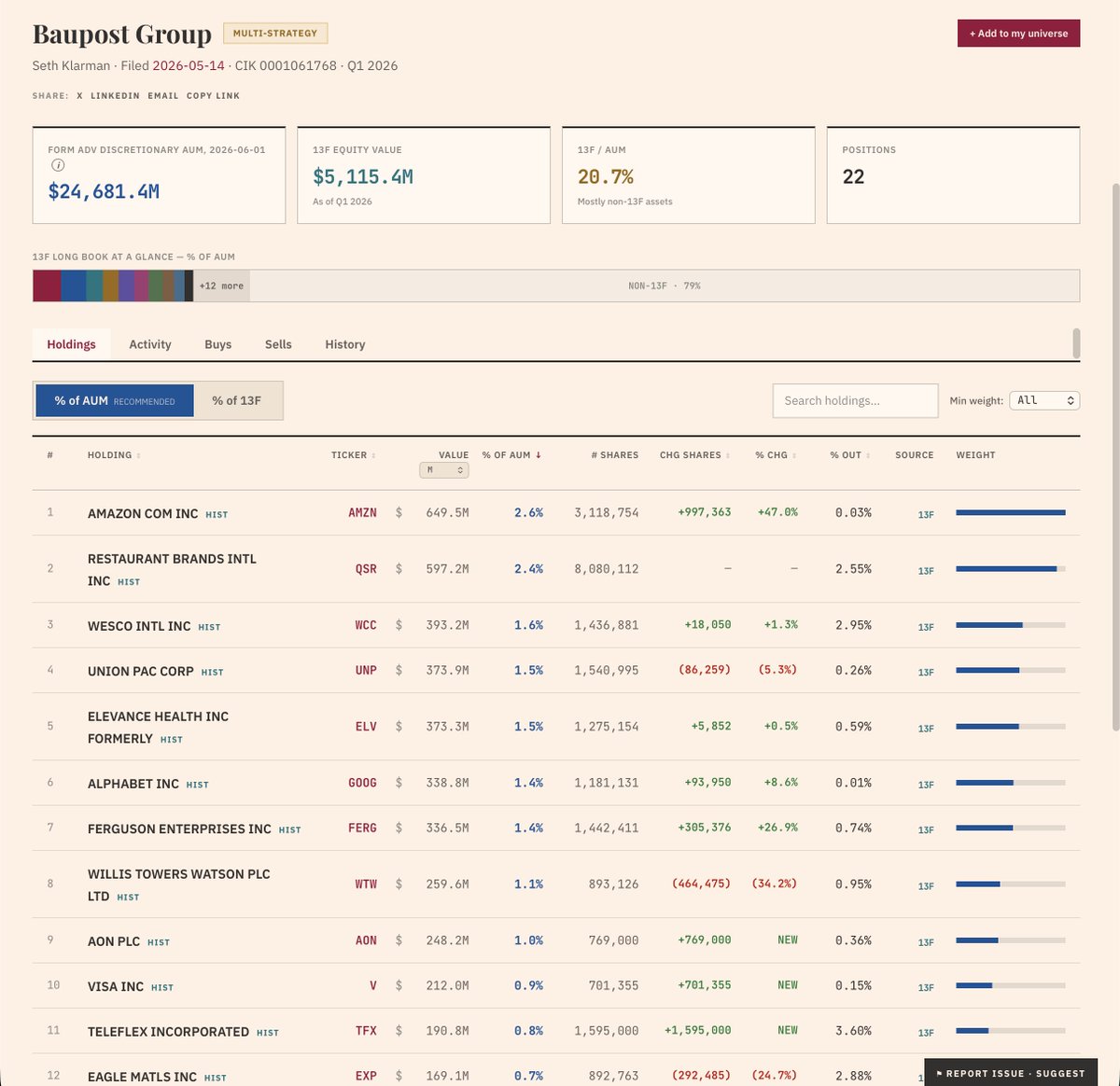
Task: Click 13F source in Wesco row
Action: (x=926, y=627)
